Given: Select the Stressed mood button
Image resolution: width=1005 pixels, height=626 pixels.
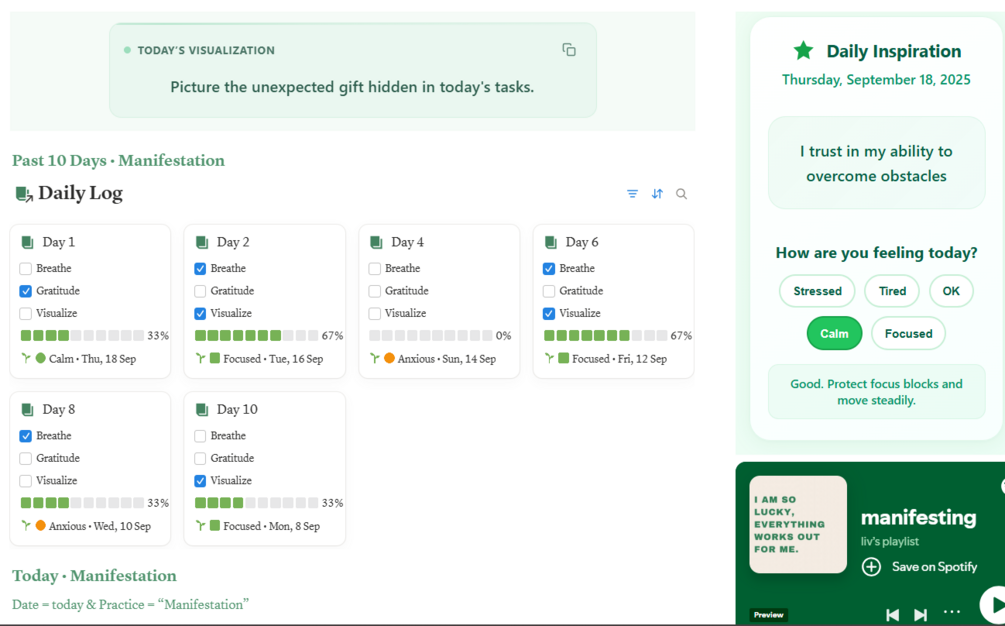Looking at the screenshot, I should tap(817, 291).
